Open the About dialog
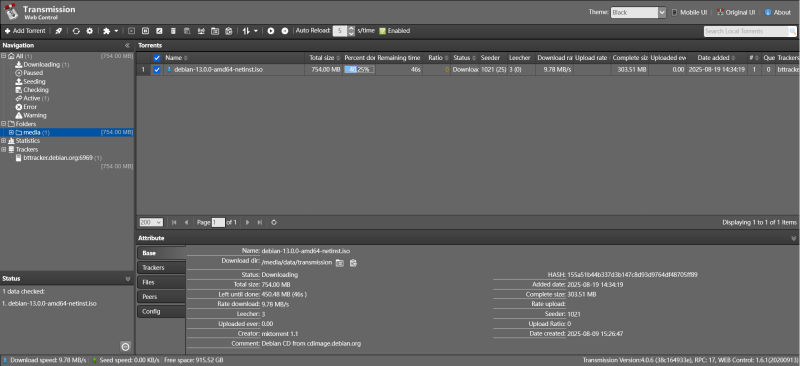800x366 pixels. pyautogui.click(x=778, y=12)
